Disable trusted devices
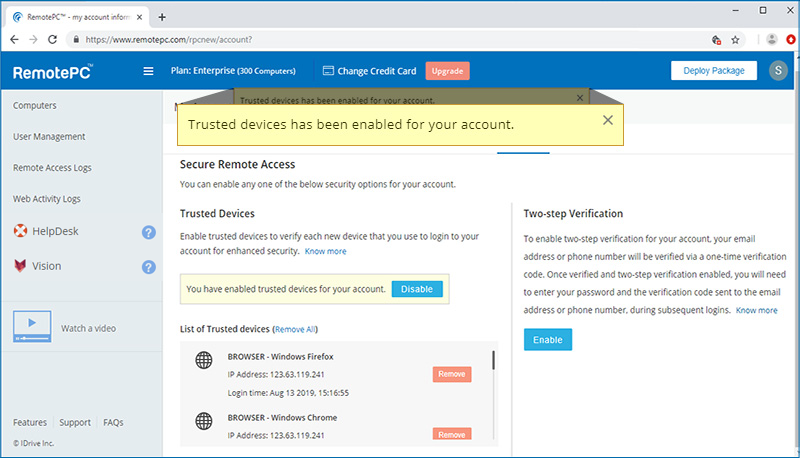The image size is (800, 458). pyautogui.click(x=417, y=289)
